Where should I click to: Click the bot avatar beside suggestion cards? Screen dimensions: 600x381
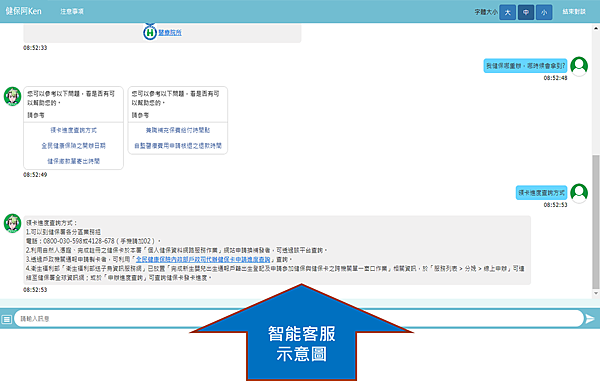12,96
